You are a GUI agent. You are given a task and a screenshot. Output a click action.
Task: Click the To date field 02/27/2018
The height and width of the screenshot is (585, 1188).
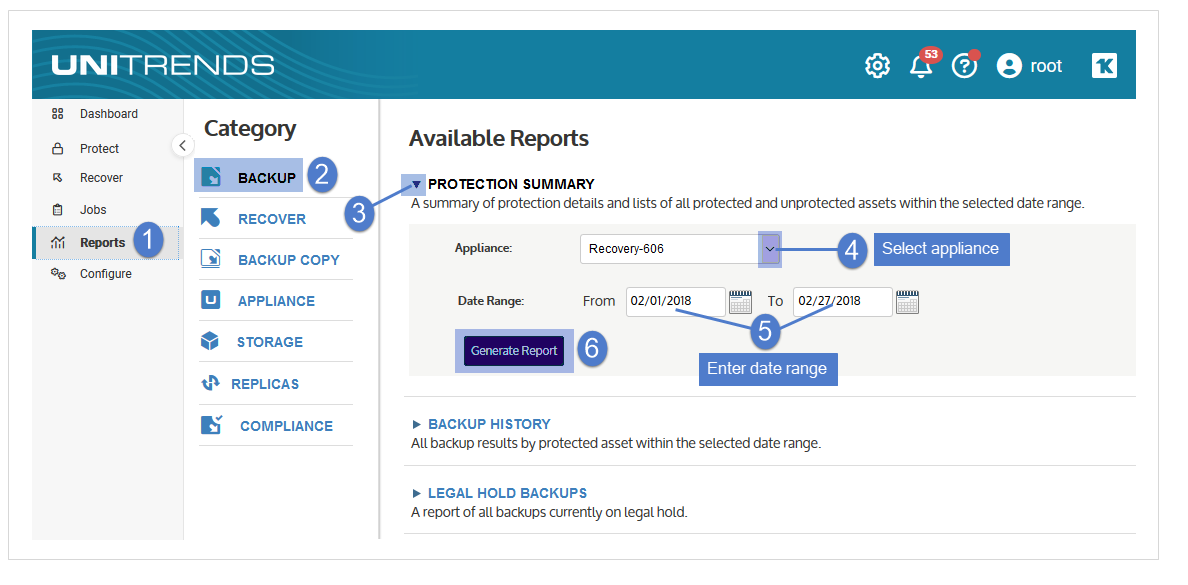843,301
